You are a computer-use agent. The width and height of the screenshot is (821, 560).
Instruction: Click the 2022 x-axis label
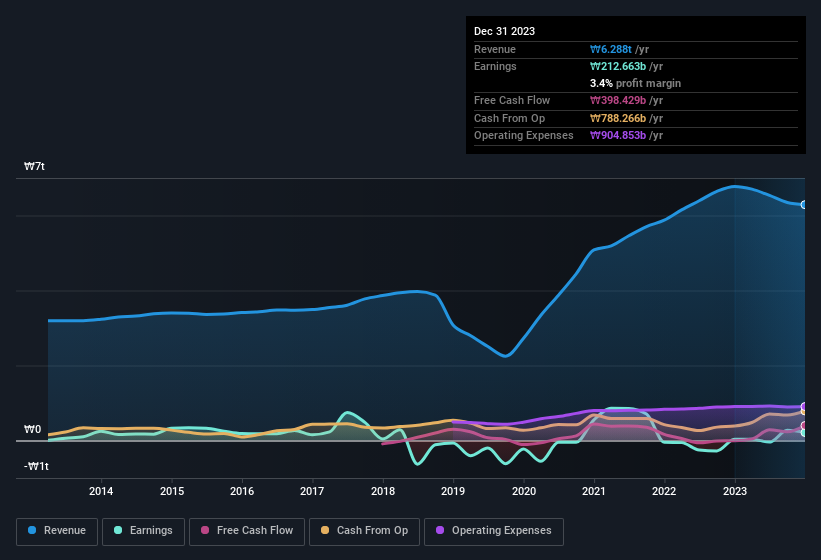point(664,491)
